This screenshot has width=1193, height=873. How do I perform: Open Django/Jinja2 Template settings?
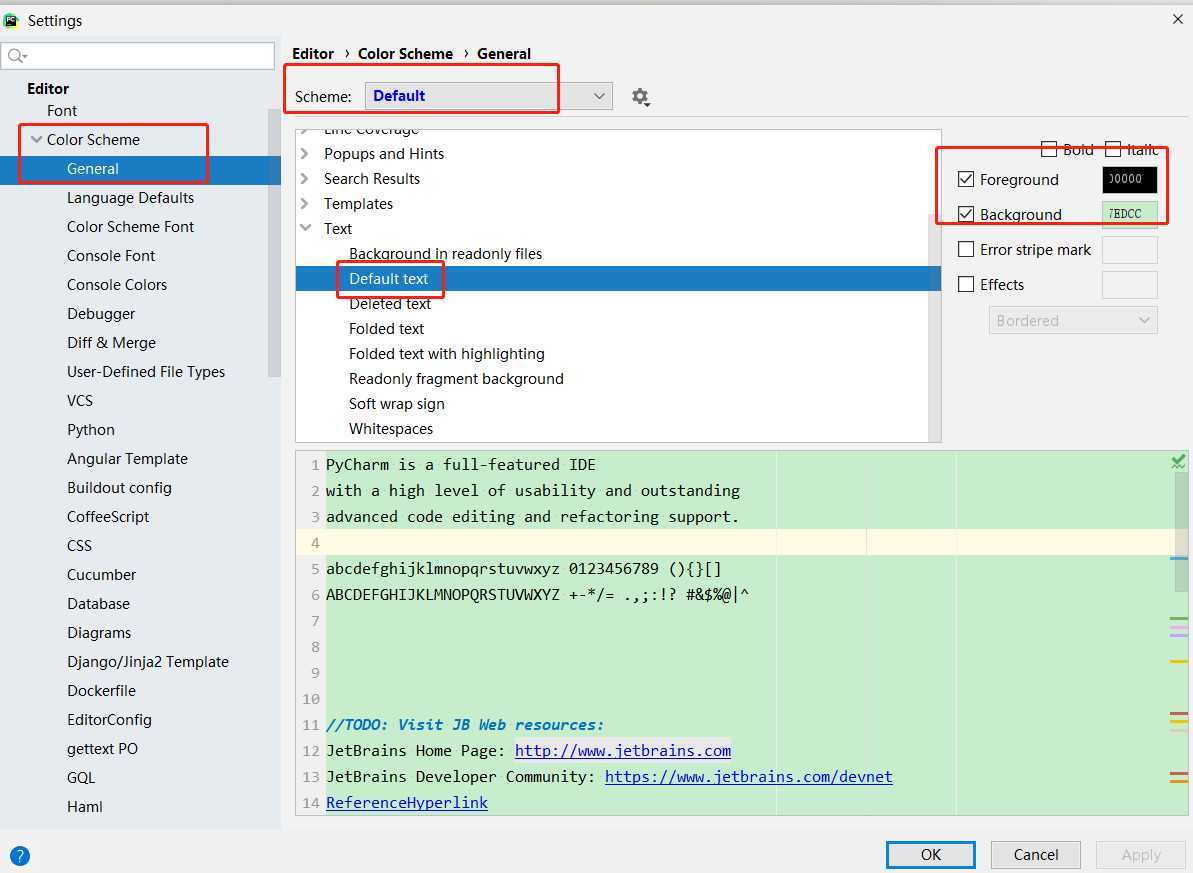pyautogui.click(x=148, y=661)
